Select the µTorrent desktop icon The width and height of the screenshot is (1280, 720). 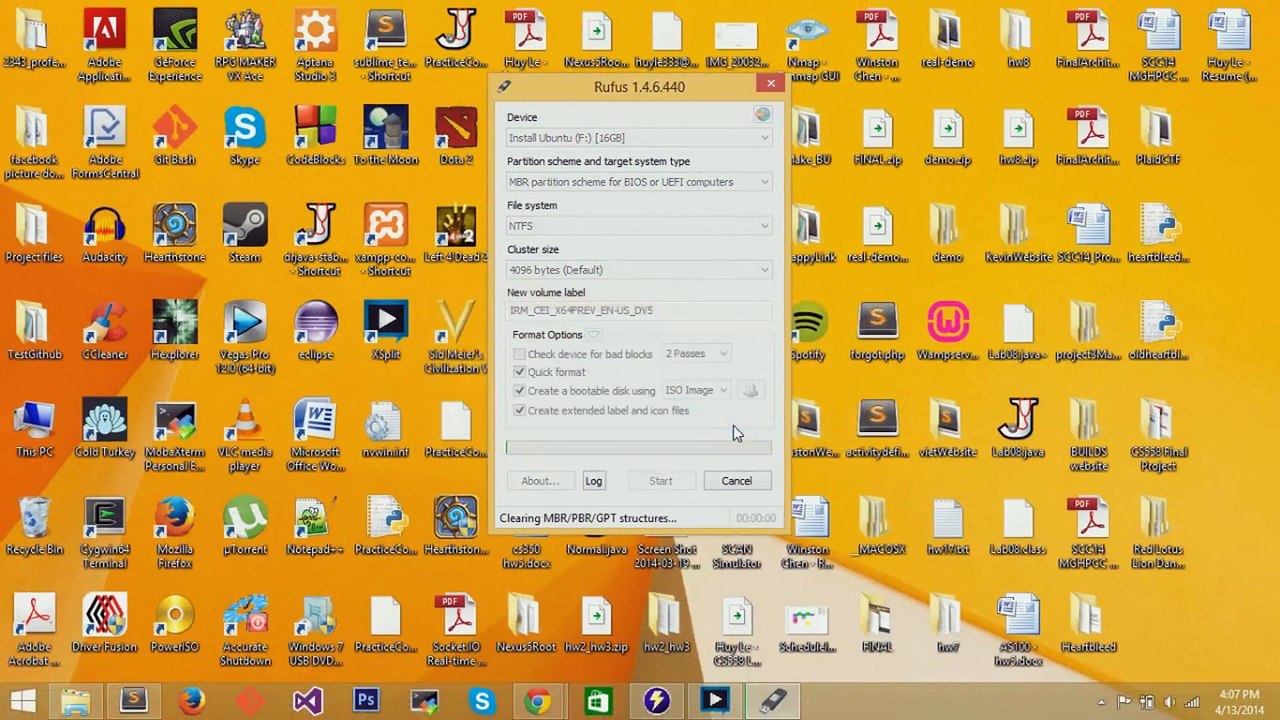245,527
